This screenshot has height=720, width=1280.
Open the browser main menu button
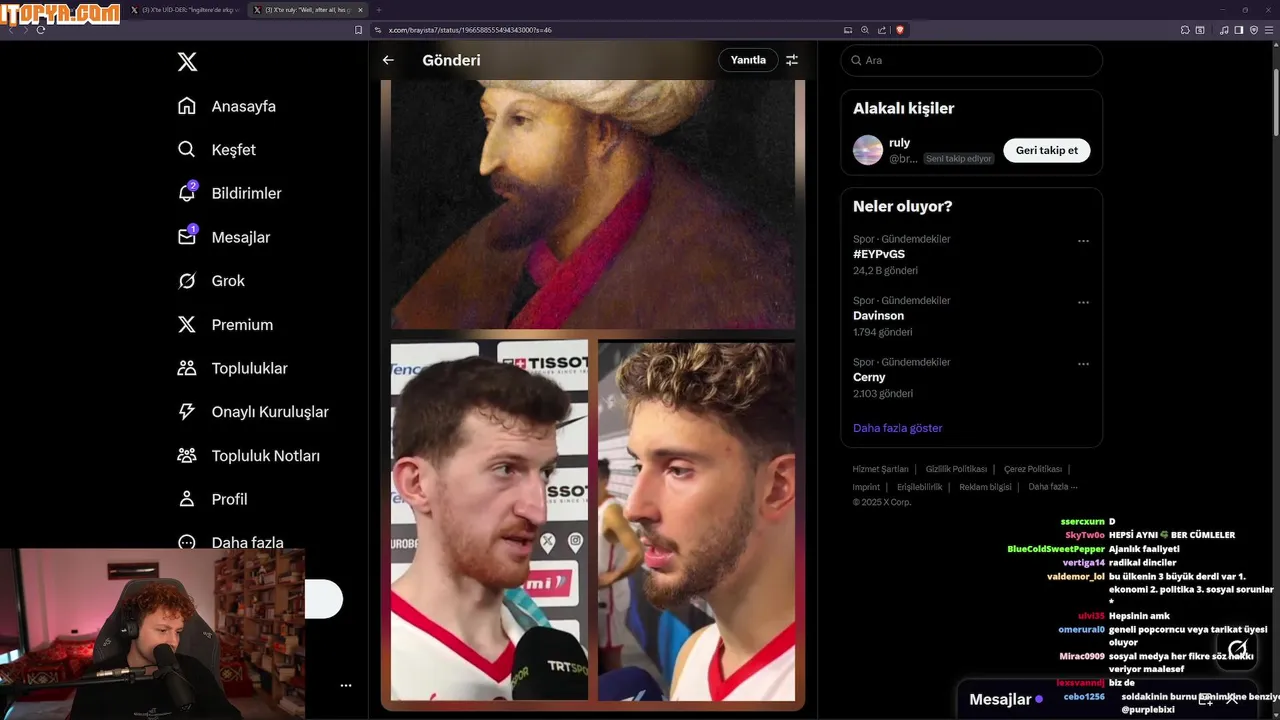[1269, 30]
